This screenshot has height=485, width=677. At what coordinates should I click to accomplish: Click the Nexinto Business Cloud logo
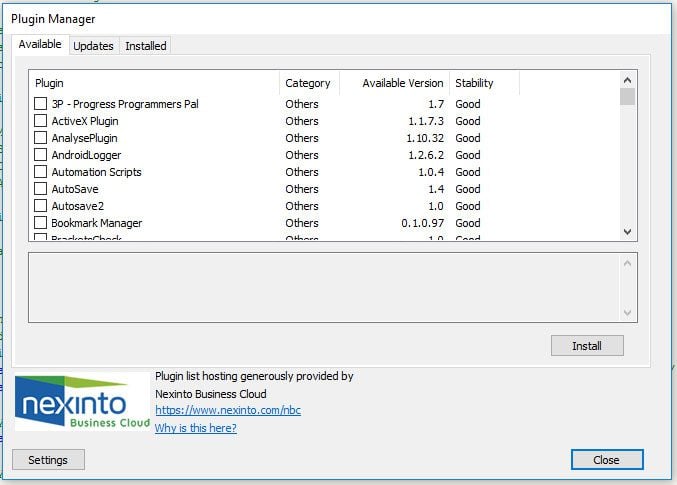coord(82,402)
